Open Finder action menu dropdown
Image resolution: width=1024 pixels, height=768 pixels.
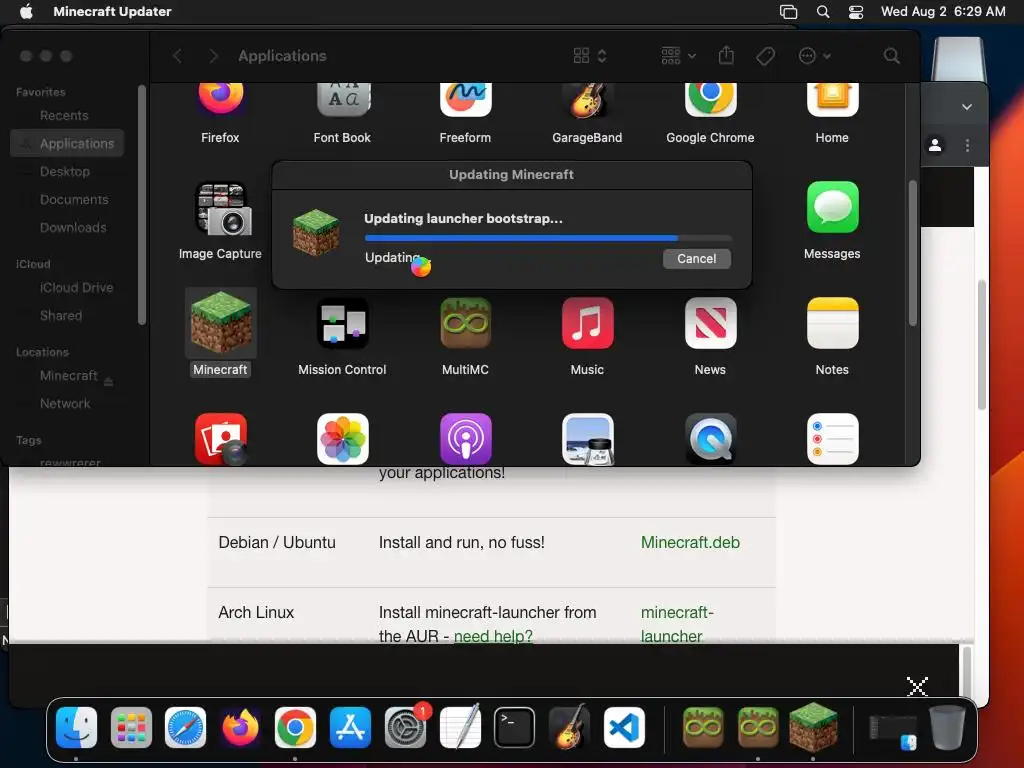coord(814,56)
